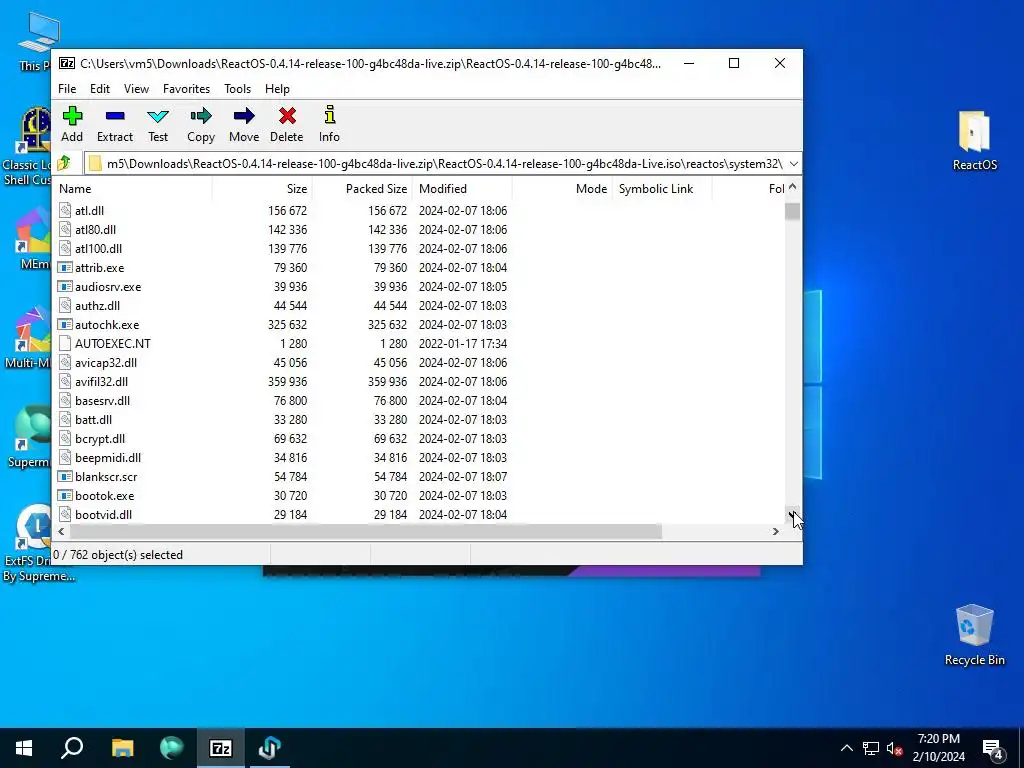Click the Add toolbar icon

pos(72,116)
